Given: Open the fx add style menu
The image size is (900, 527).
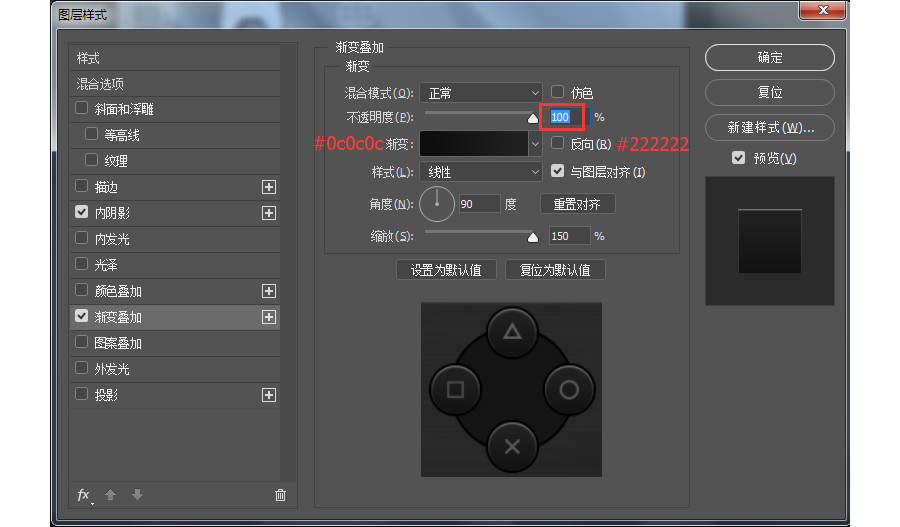Looking at the screenshot, I should click(84, 495).
